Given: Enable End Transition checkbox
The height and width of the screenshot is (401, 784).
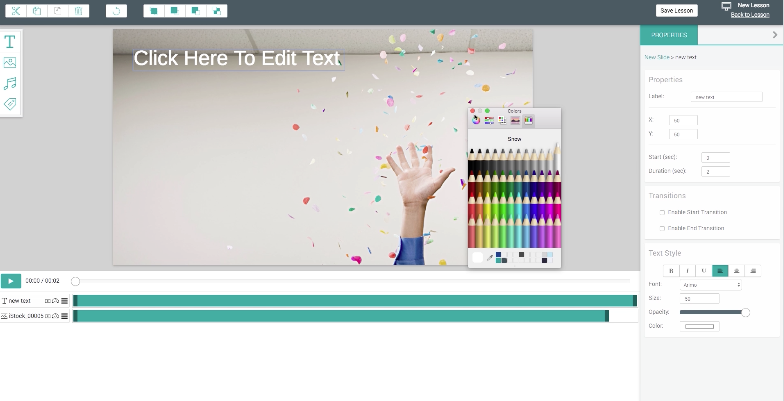Looking at the screenshot, I should [662, 228].
